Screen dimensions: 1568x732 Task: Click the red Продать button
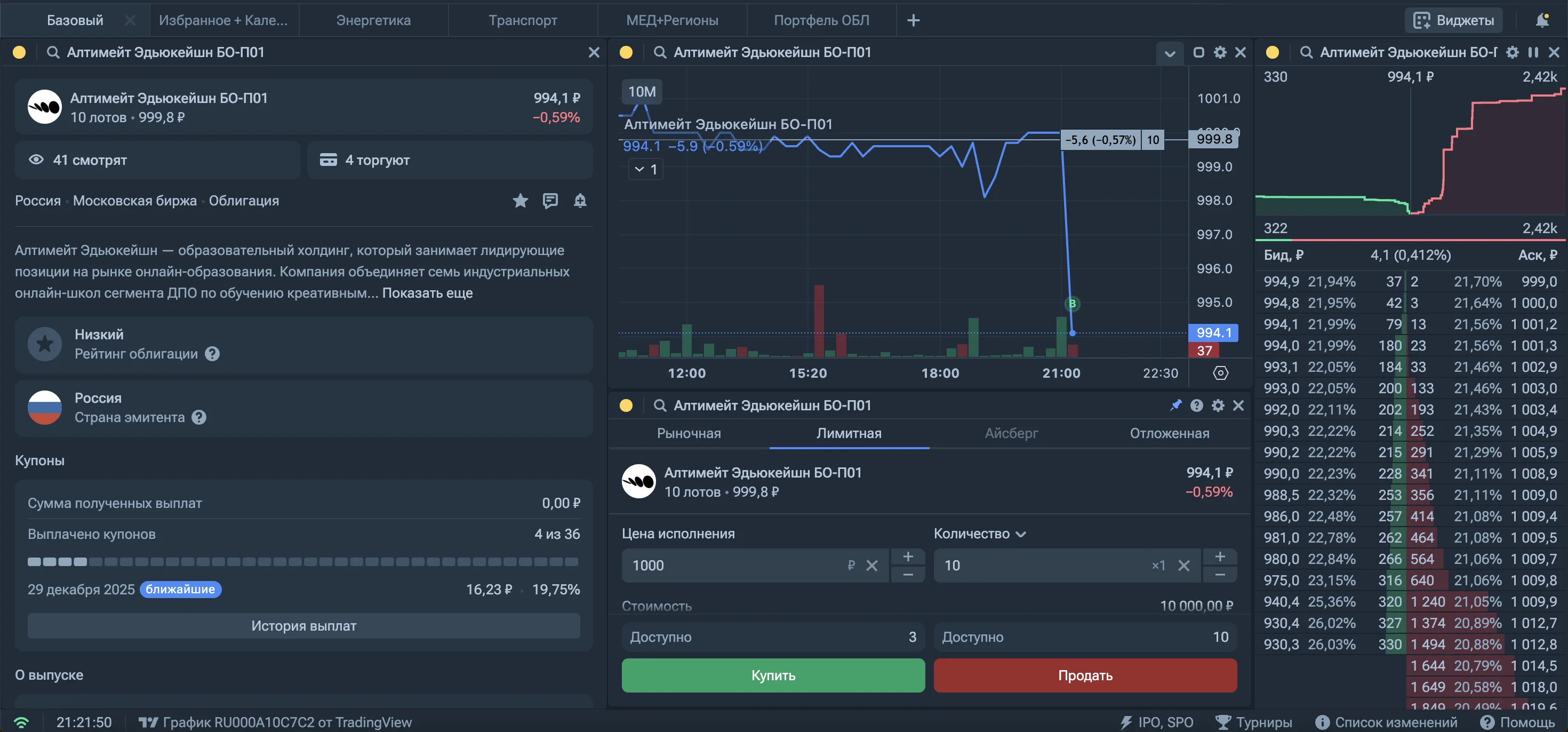pyautogui.click(x=1085, y=675)
